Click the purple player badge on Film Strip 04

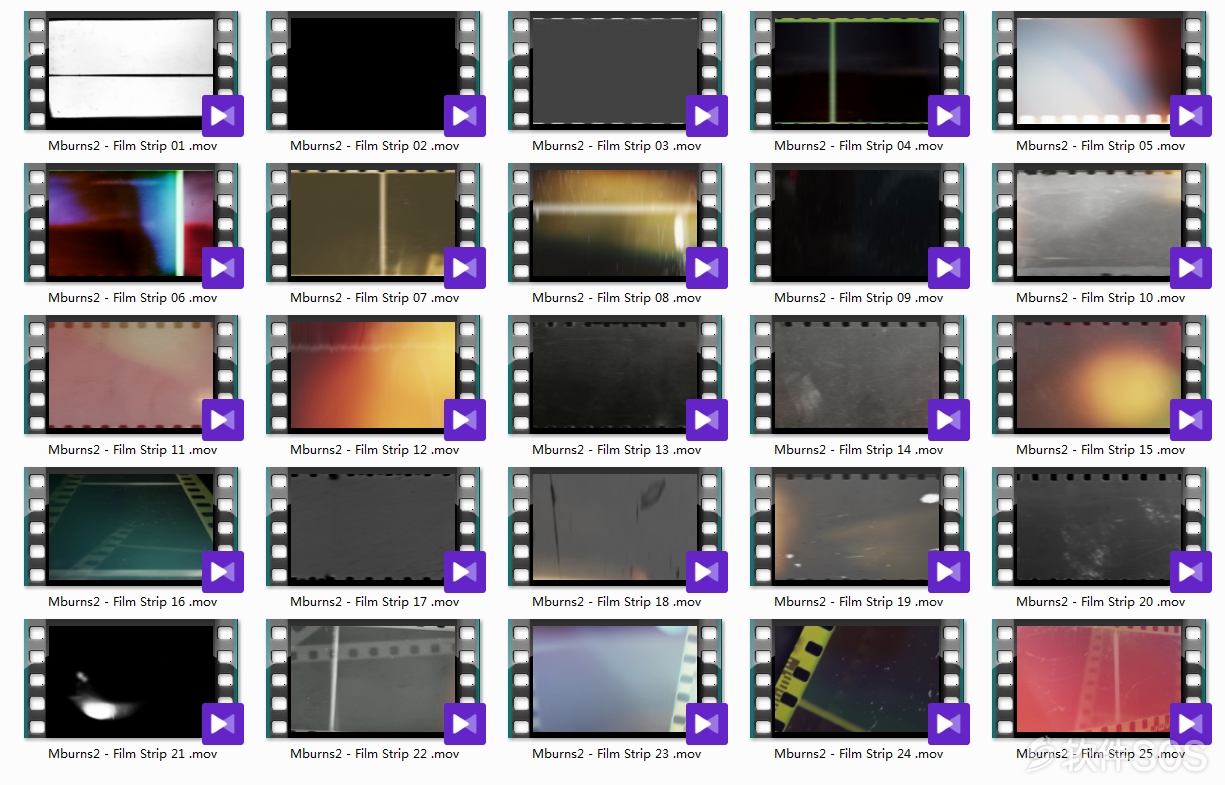[949, 116]
